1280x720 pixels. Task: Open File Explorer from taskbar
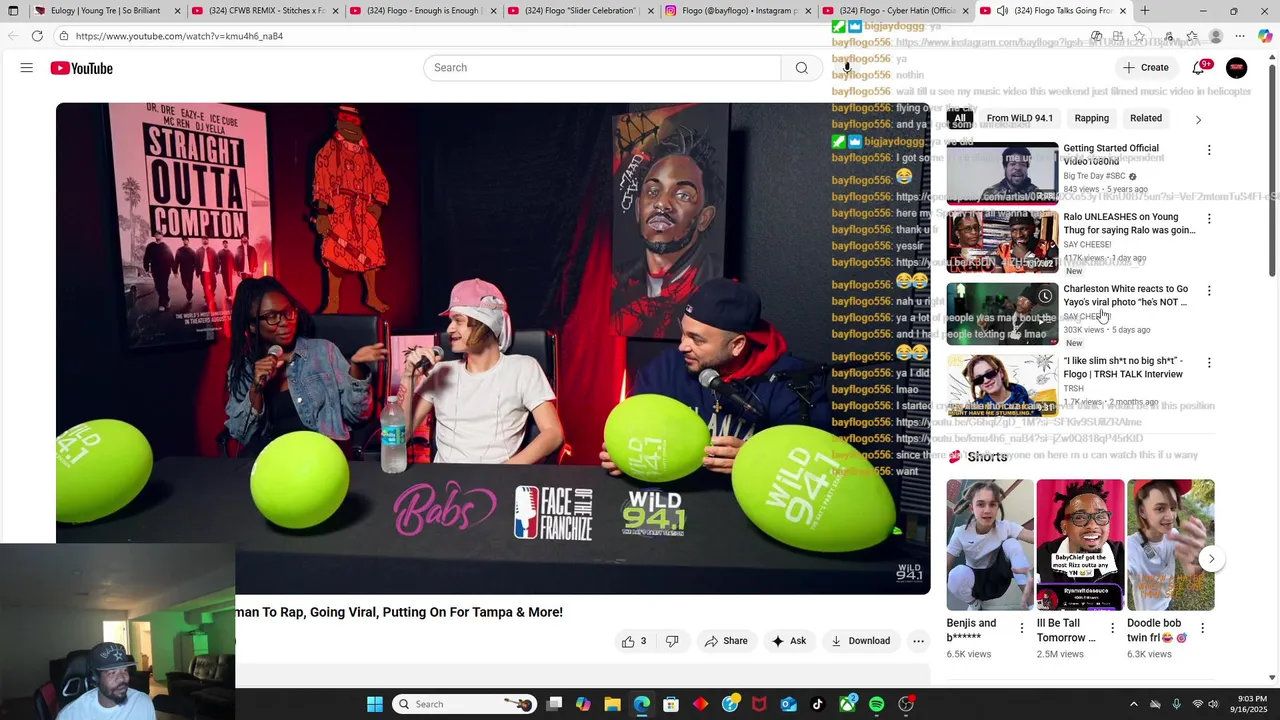pyautogui.click(x=612, y=704)
